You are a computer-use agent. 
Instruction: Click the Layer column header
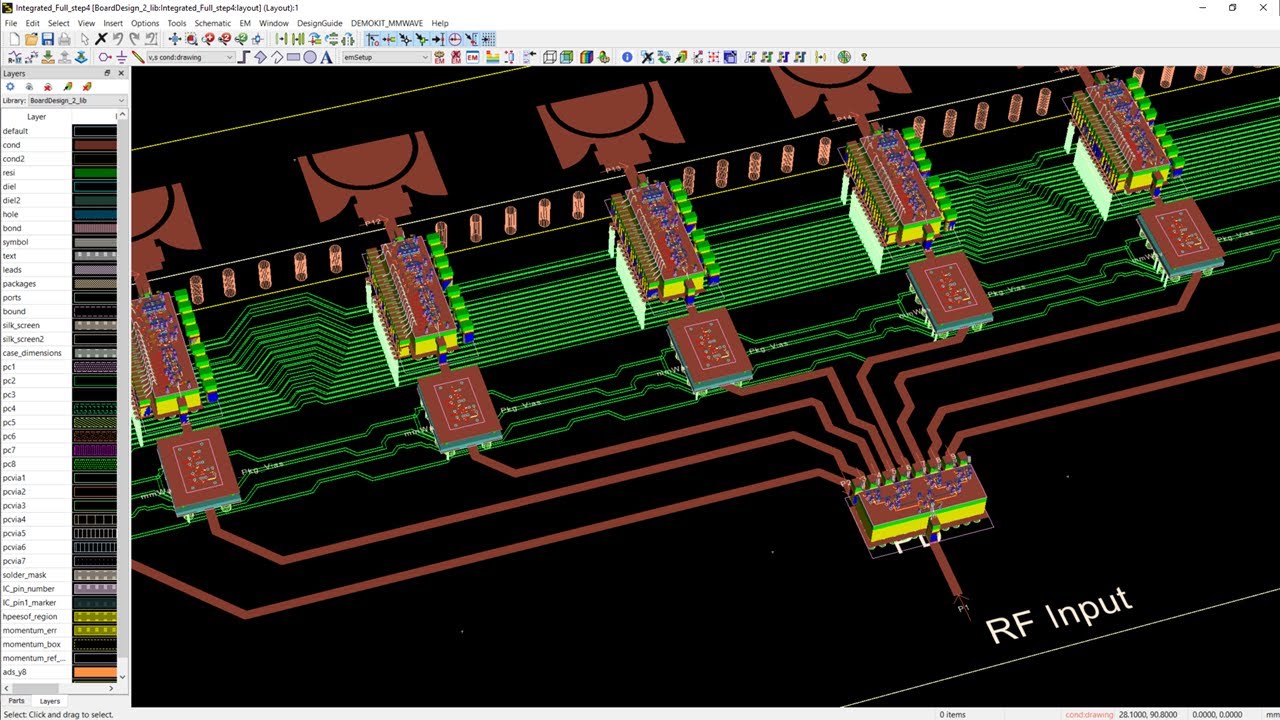point(36,117)
